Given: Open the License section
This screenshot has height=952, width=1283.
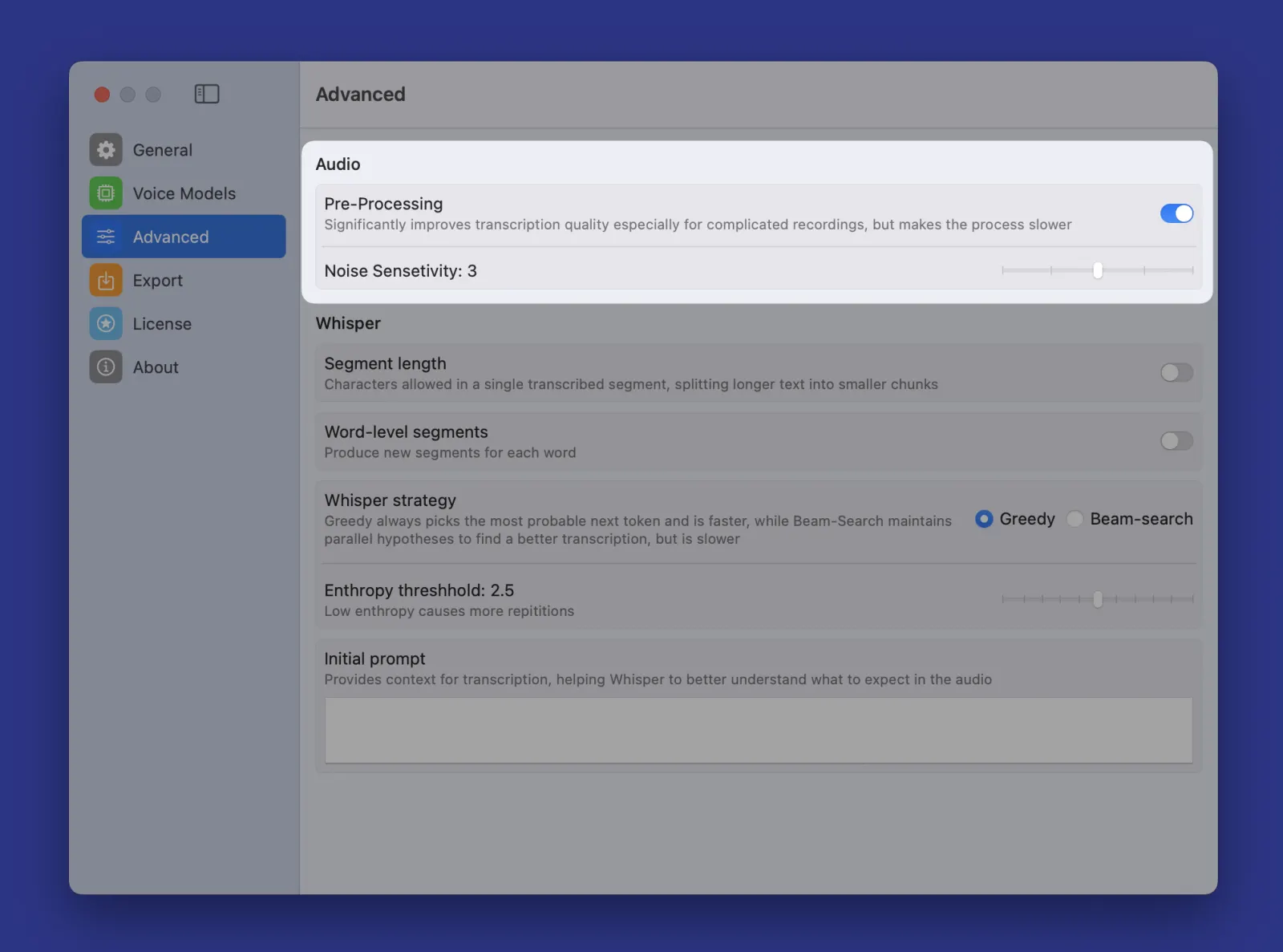Looking at the screenshot, I should click(x=184, y=324).
